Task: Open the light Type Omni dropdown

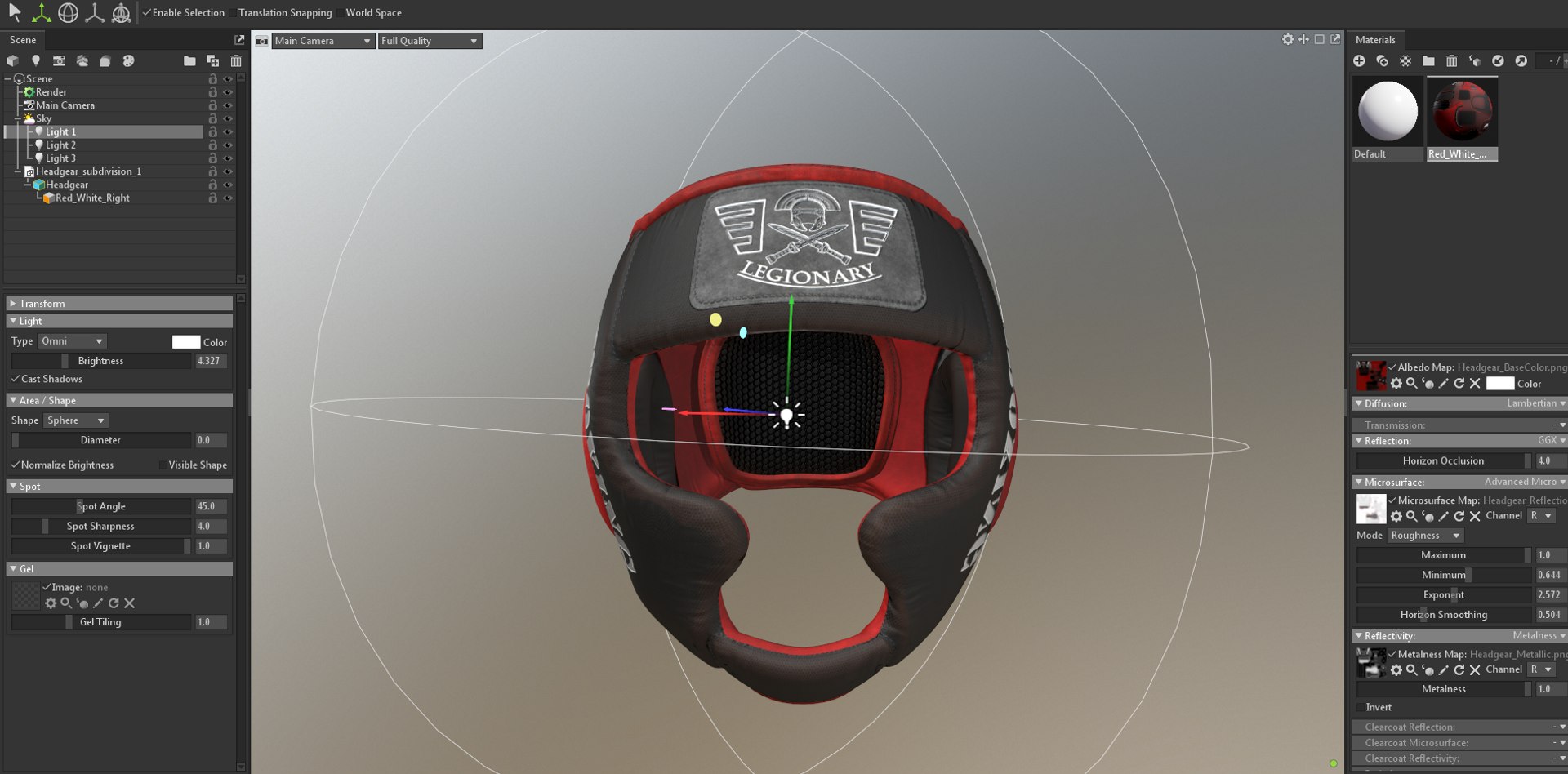Action: (72, 341)
